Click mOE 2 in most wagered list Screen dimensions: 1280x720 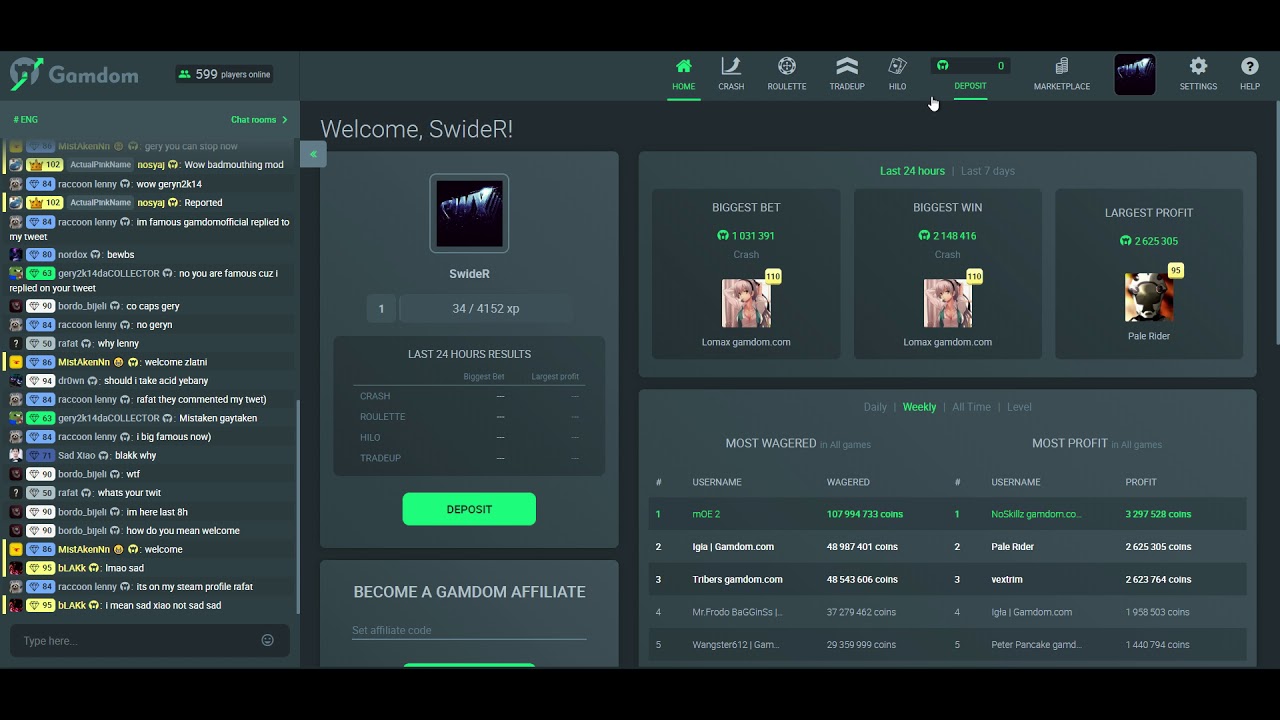click(706, 514)
